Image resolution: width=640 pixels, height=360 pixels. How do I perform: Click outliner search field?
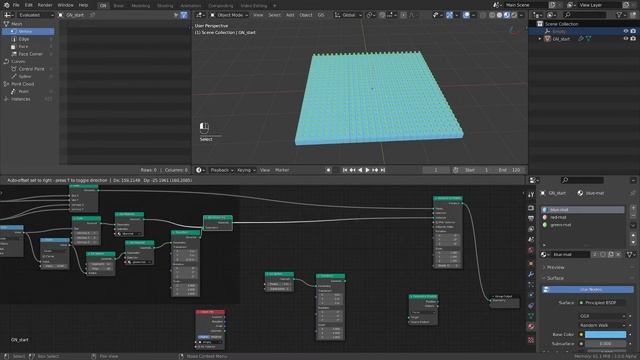pos(586,15)
